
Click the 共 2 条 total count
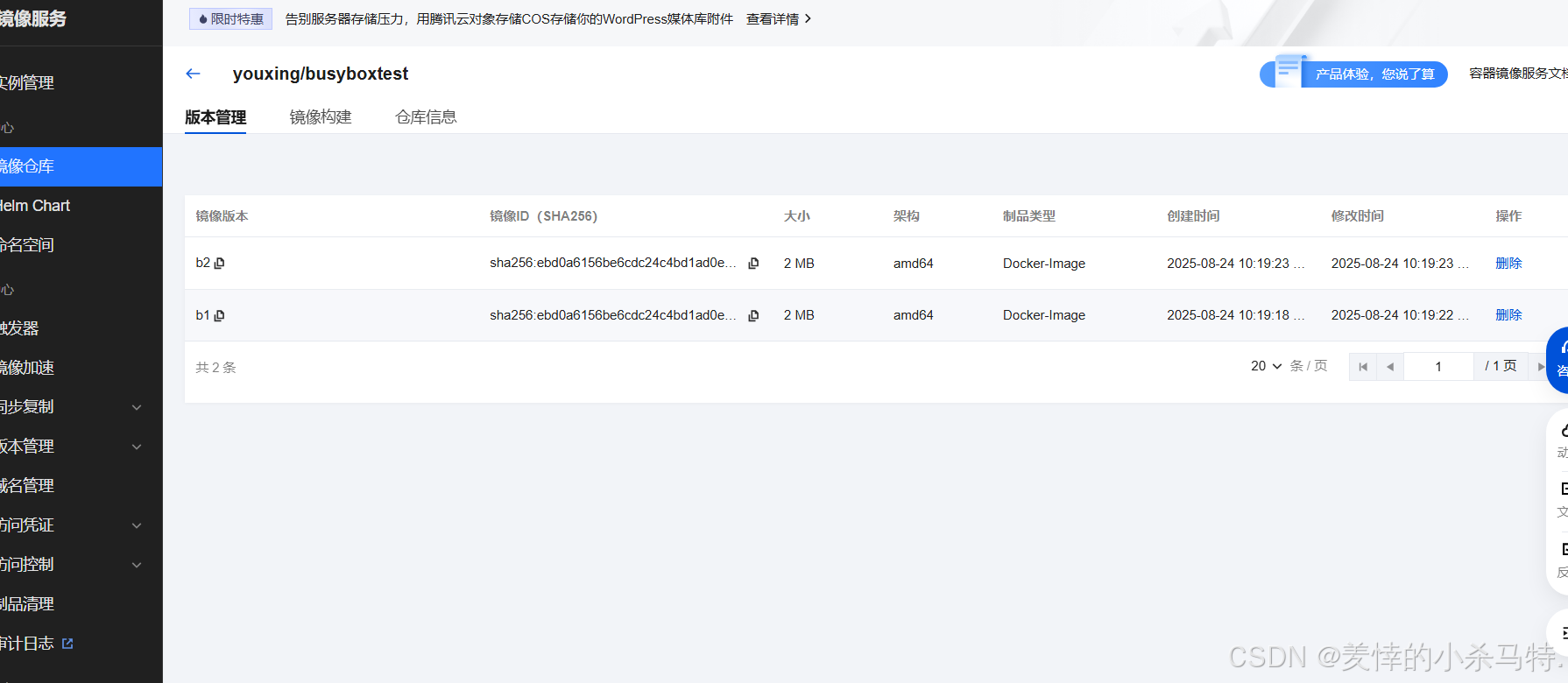coord(215,368)
